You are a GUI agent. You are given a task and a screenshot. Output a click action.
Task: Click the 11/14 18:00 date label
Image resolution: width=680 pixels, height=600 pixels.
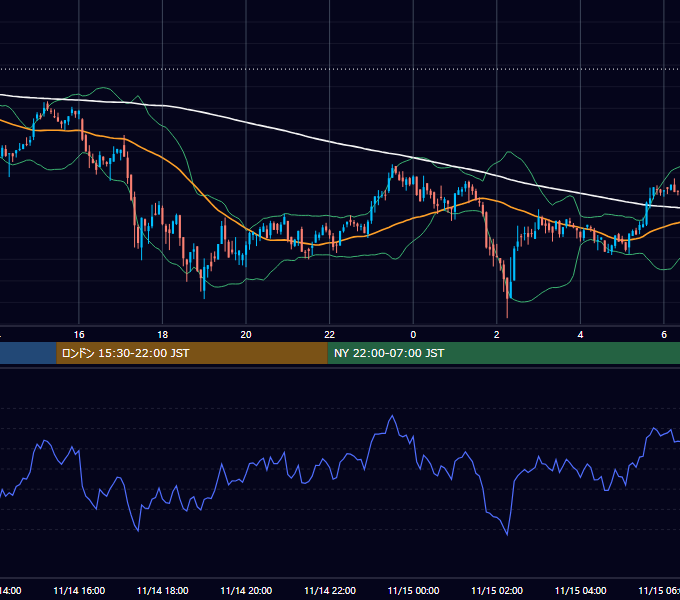pyautogui.click(x=163, y=591)
